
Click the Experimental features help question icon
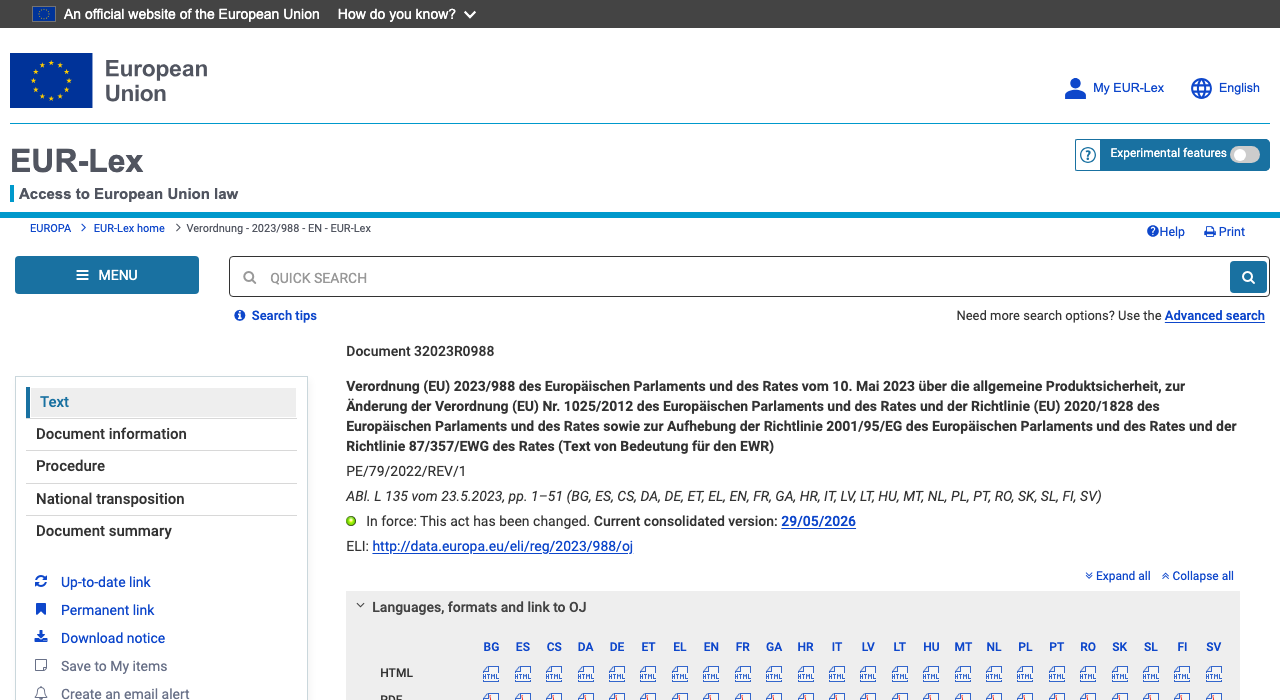click(x=1088, y=155)
